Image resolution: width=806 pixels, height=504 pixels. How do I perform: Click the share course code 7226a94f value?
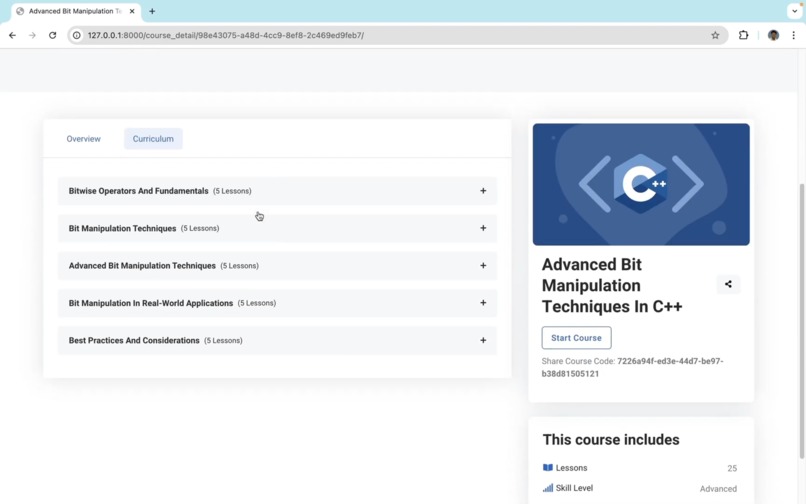(x=632, y=367)
